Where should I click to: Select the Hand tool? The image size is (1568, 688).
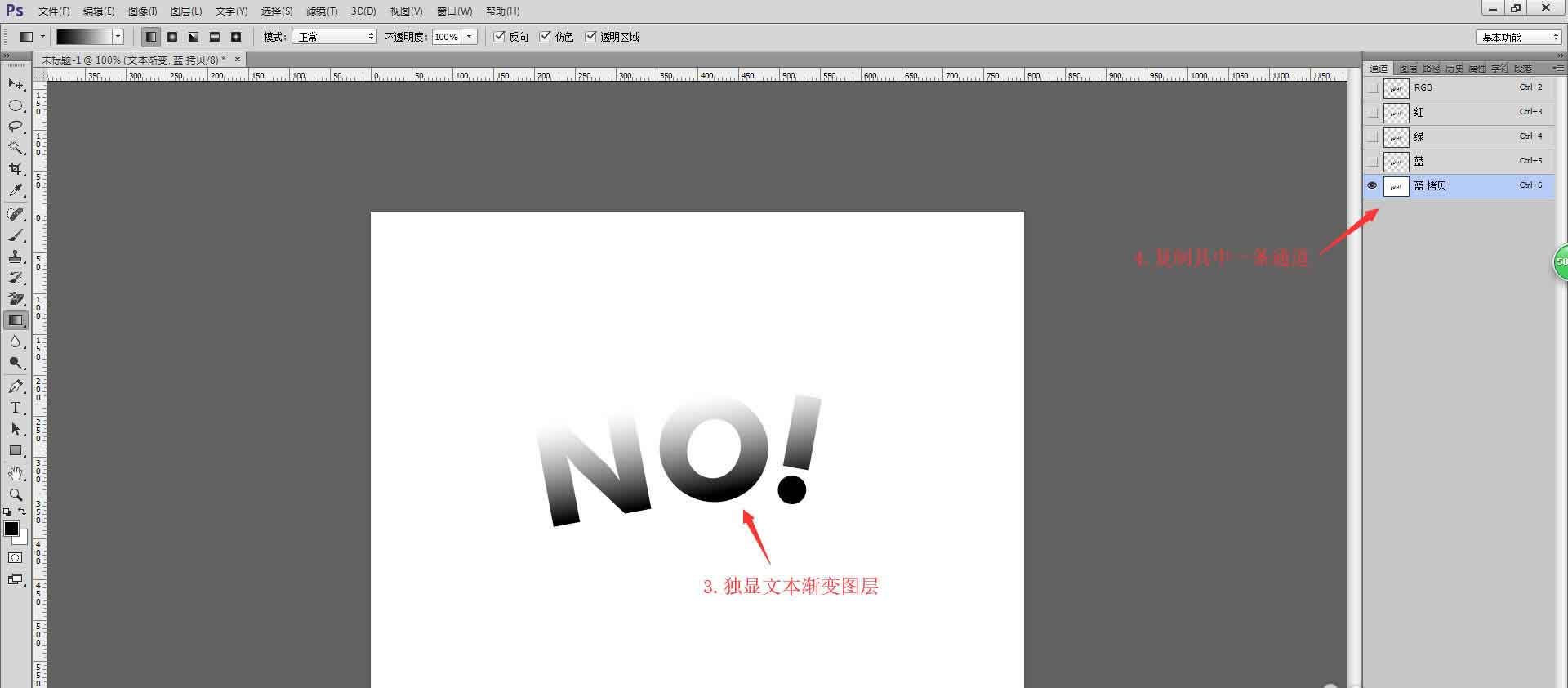(x=16, y=474)
